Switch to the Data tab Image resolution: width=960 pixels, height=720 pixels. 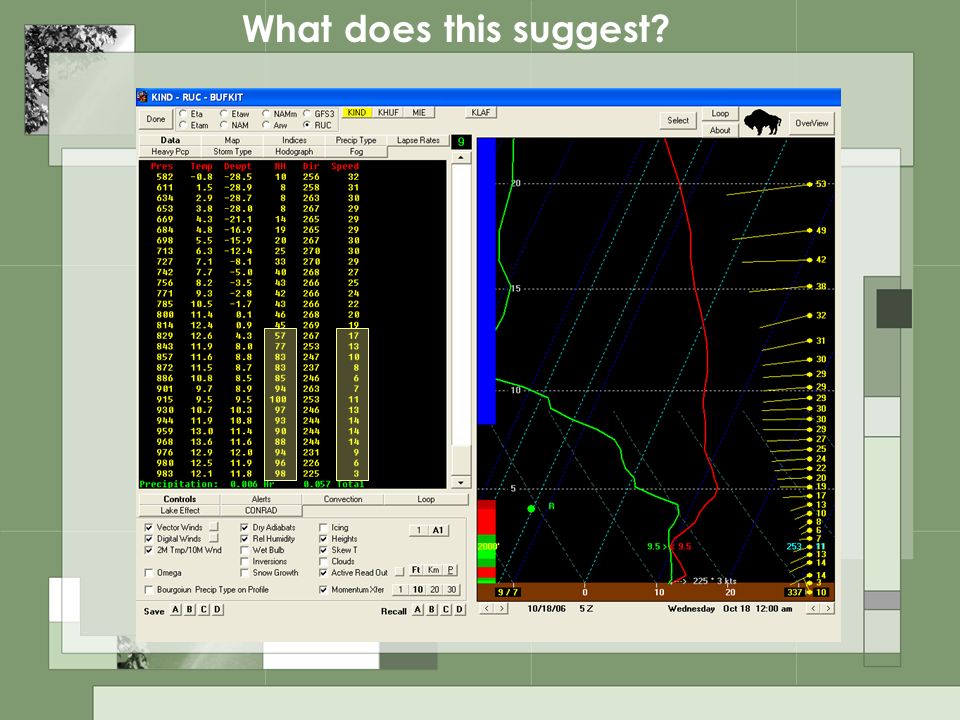coord(170,140)
